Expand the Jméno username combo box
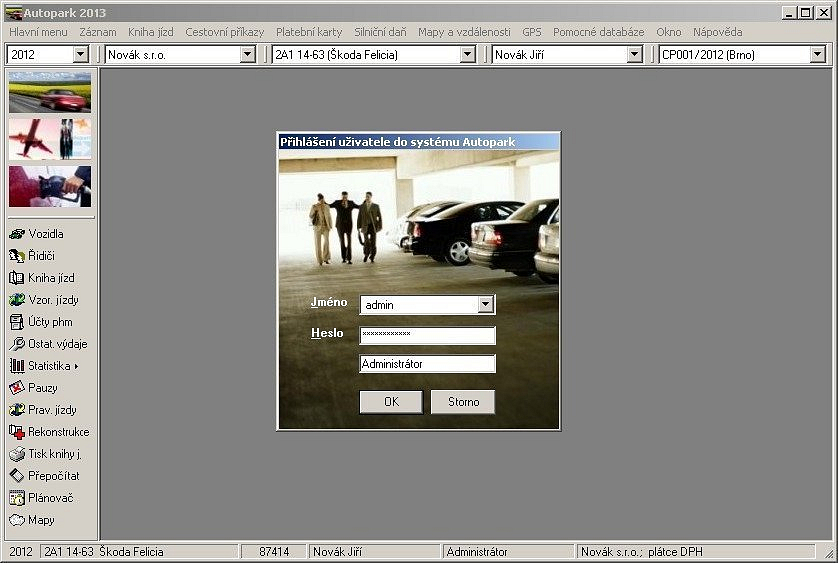The width and height of the screenshot is (838, 563). click(486, 304)
